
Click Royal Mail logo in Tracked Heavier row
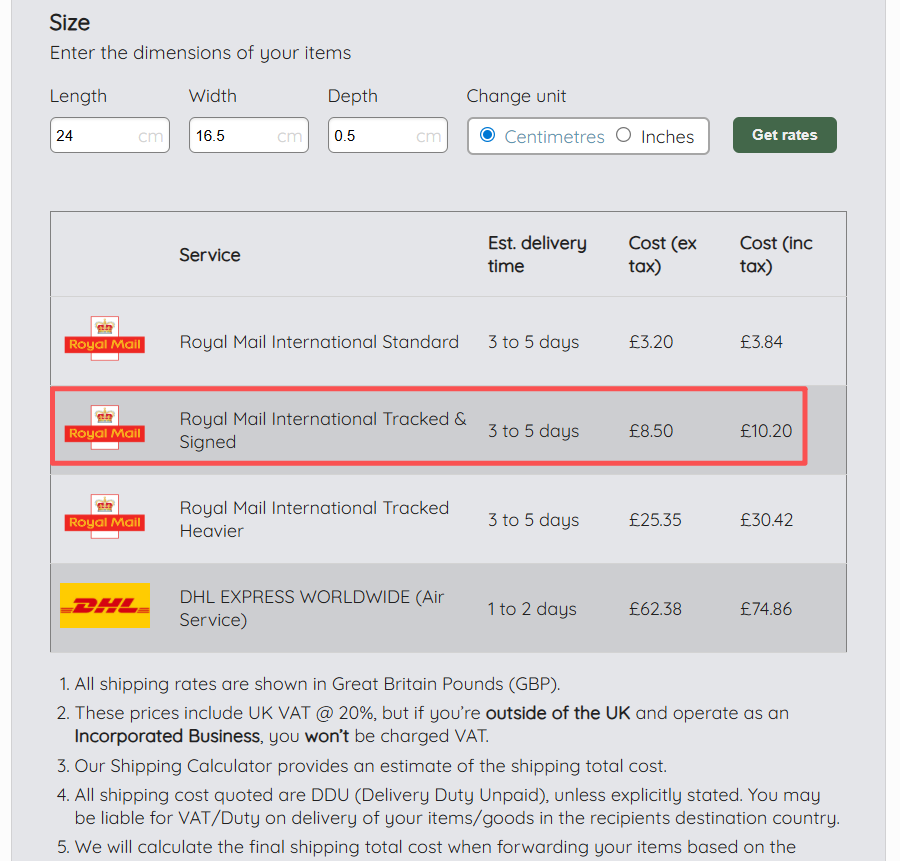coord(104,519)
